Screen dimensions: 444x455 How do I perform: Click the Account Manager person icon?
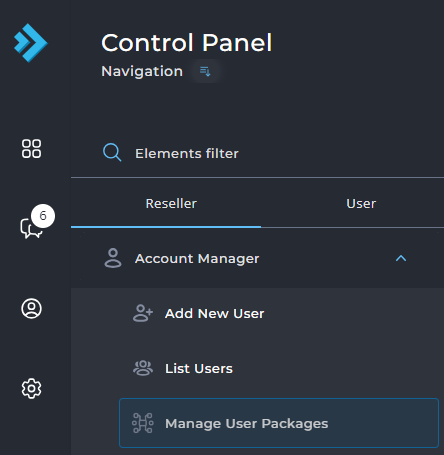pyautogui.click(x=113, y=258)
